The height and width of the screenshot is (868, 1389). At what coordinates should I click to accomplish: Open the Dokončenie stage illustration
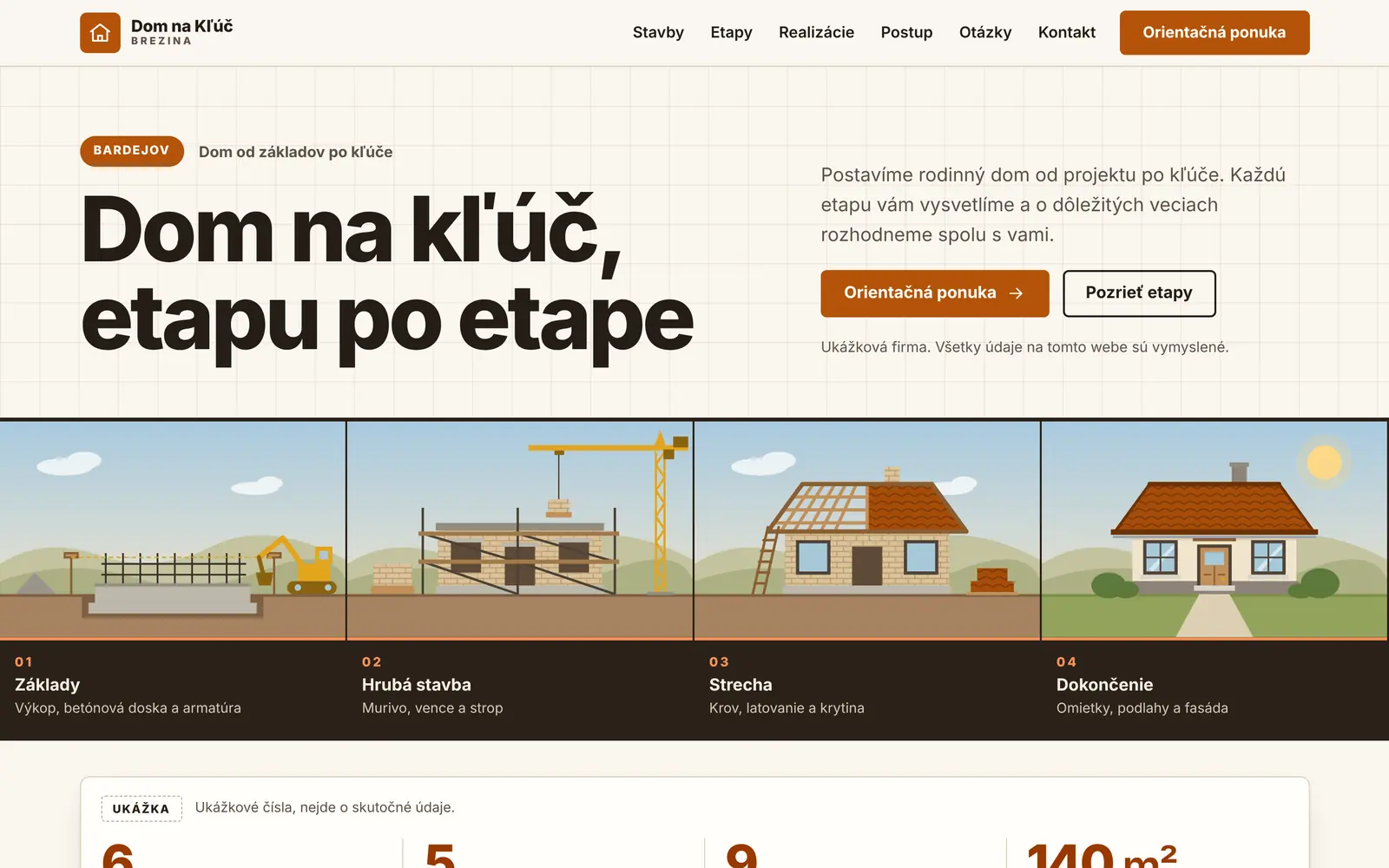tap(1215, 530)
